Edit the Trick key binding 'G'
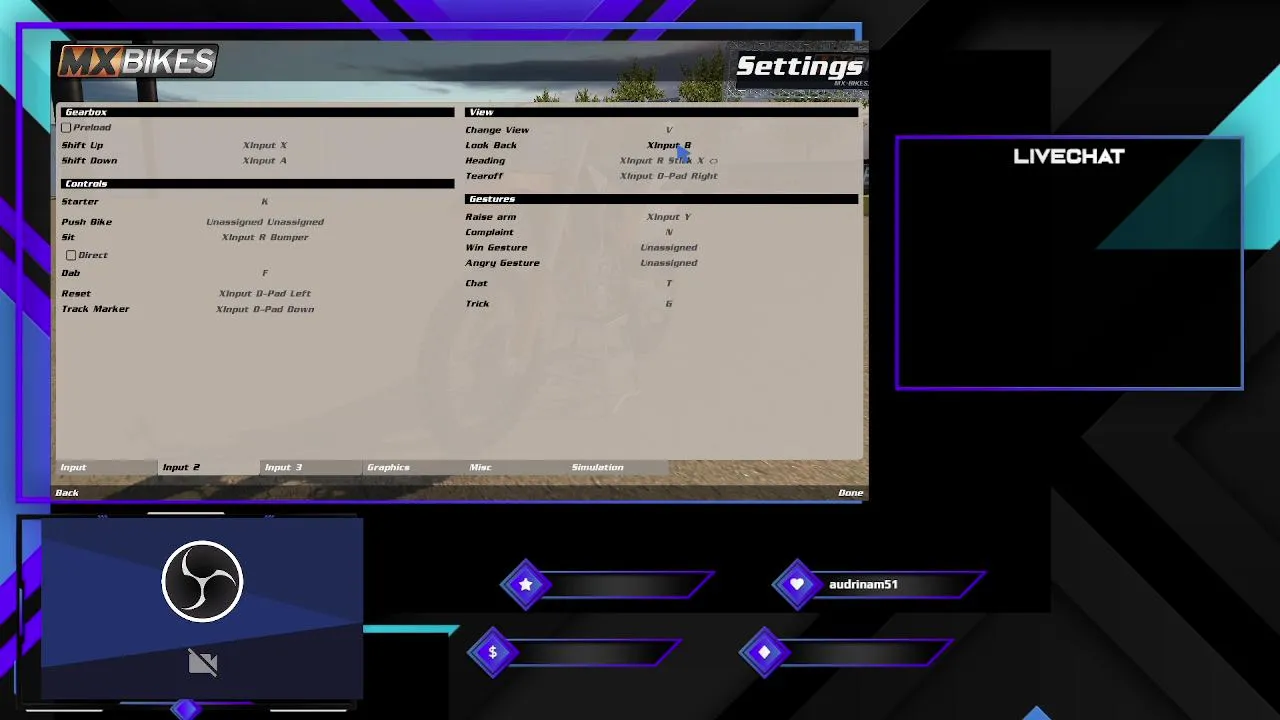1280x720 pixels. tap(669, 304)
